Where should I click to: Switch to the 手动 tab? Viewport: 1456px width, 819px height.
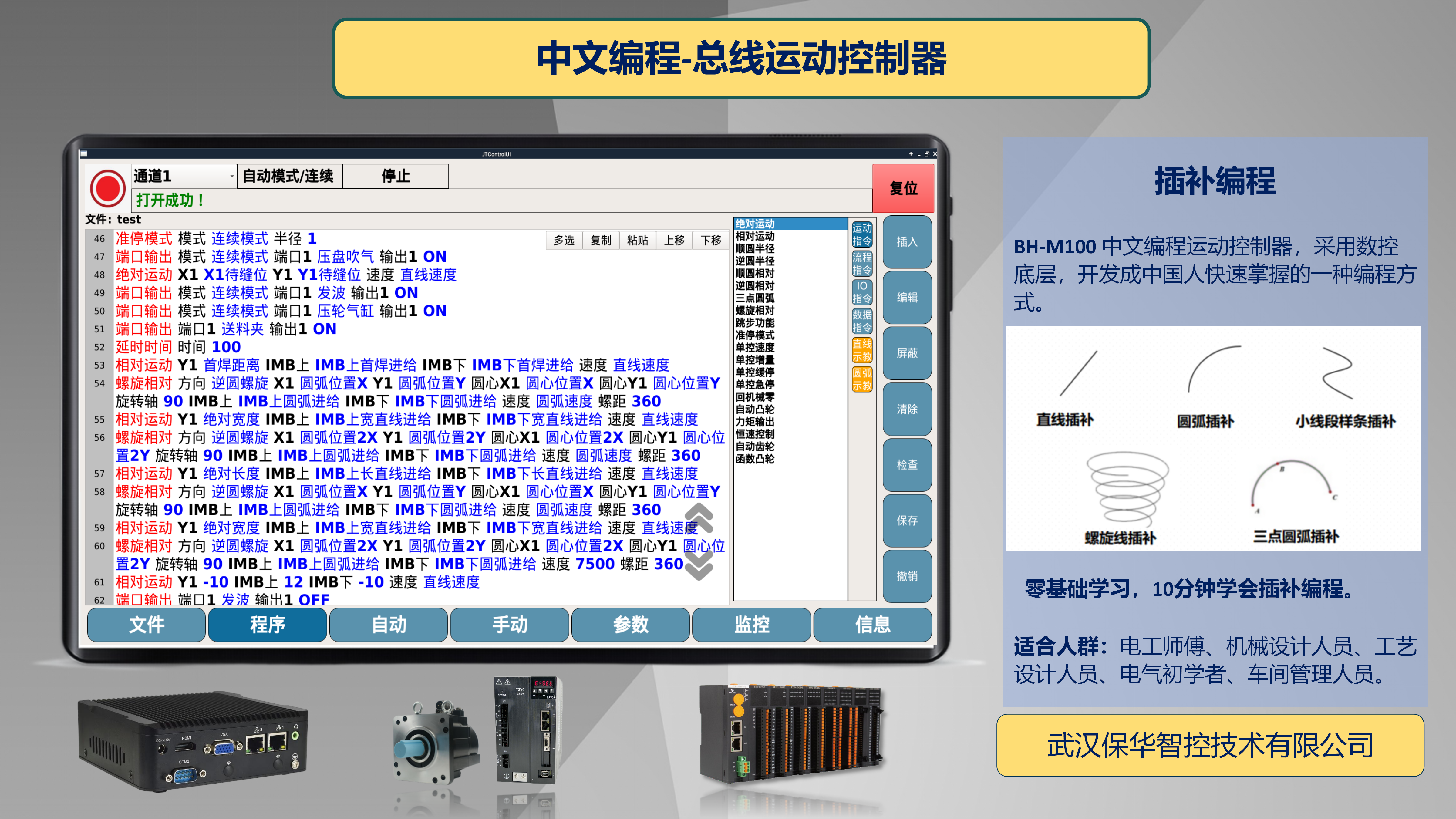[x=509, y=625]
